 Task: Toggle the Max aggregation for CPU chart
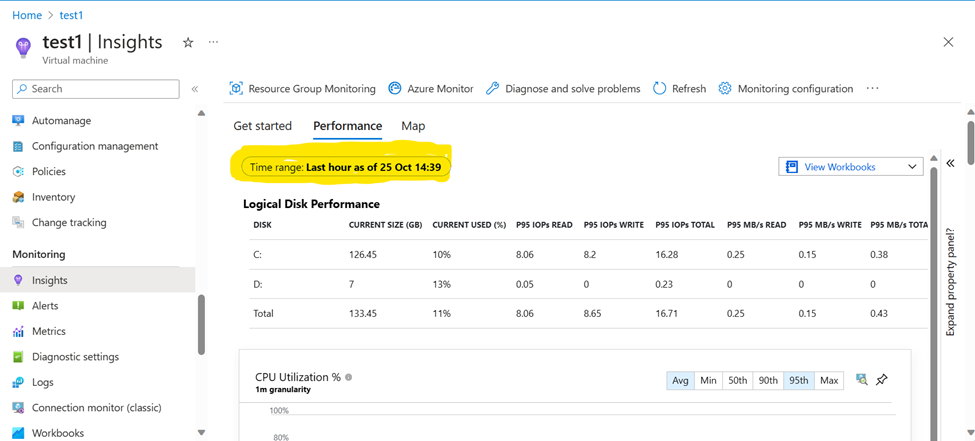829,381
